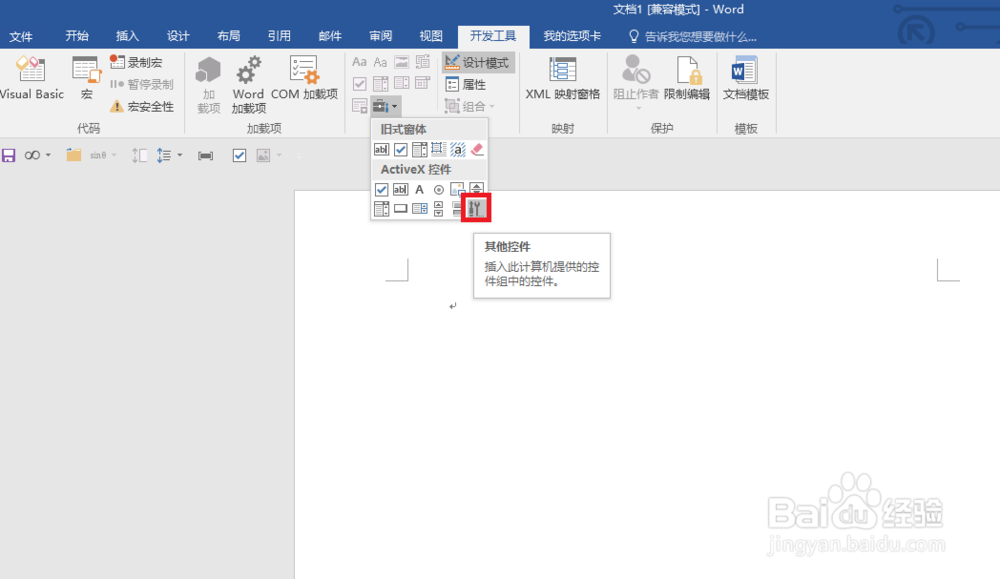This screenshot has height=579, width=1000.
Task: Click the check box icon in quick toolbar
Action: [239, 155]
